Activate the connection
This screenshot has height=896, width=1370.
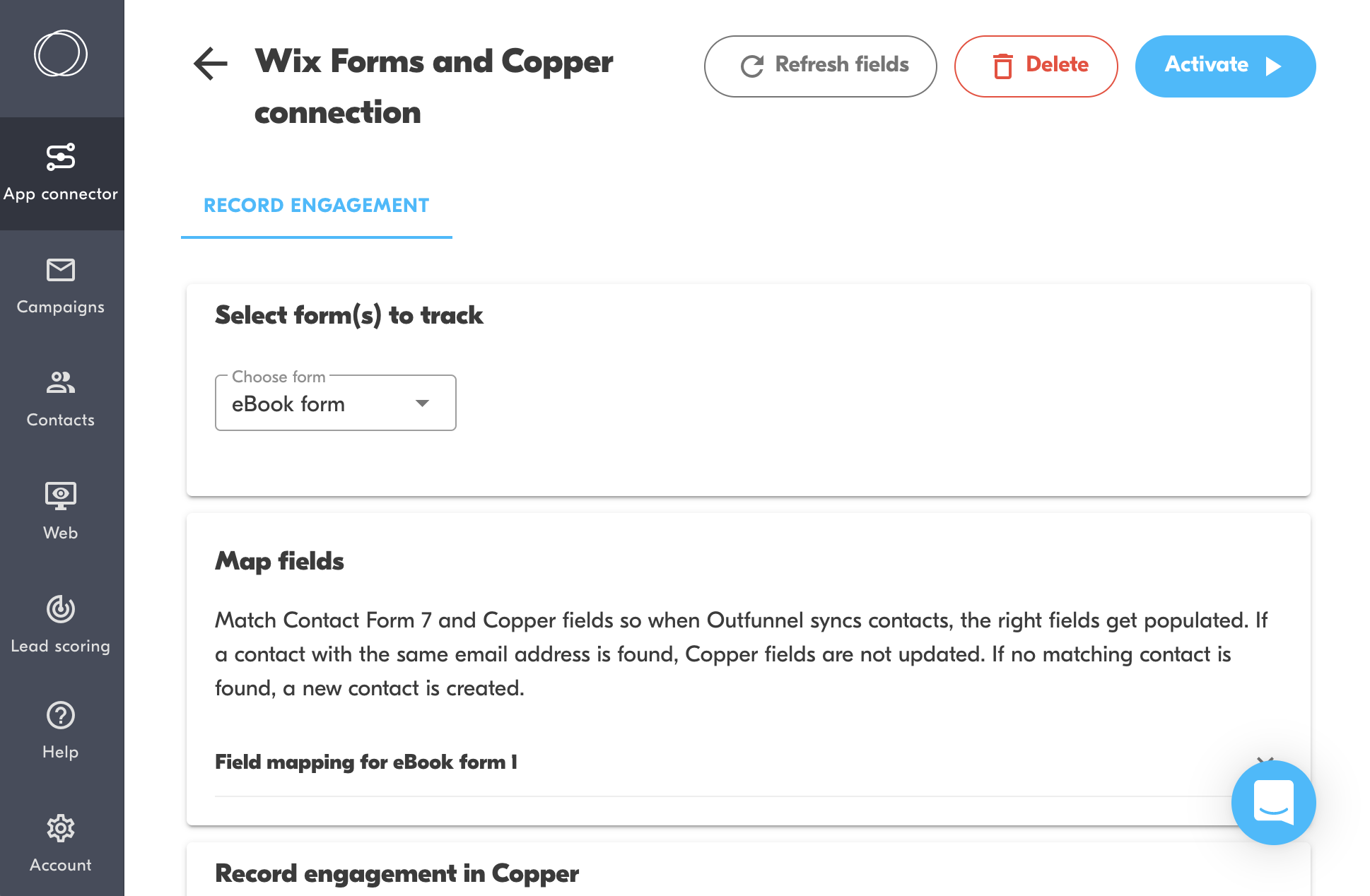(x=1225, y=66)
